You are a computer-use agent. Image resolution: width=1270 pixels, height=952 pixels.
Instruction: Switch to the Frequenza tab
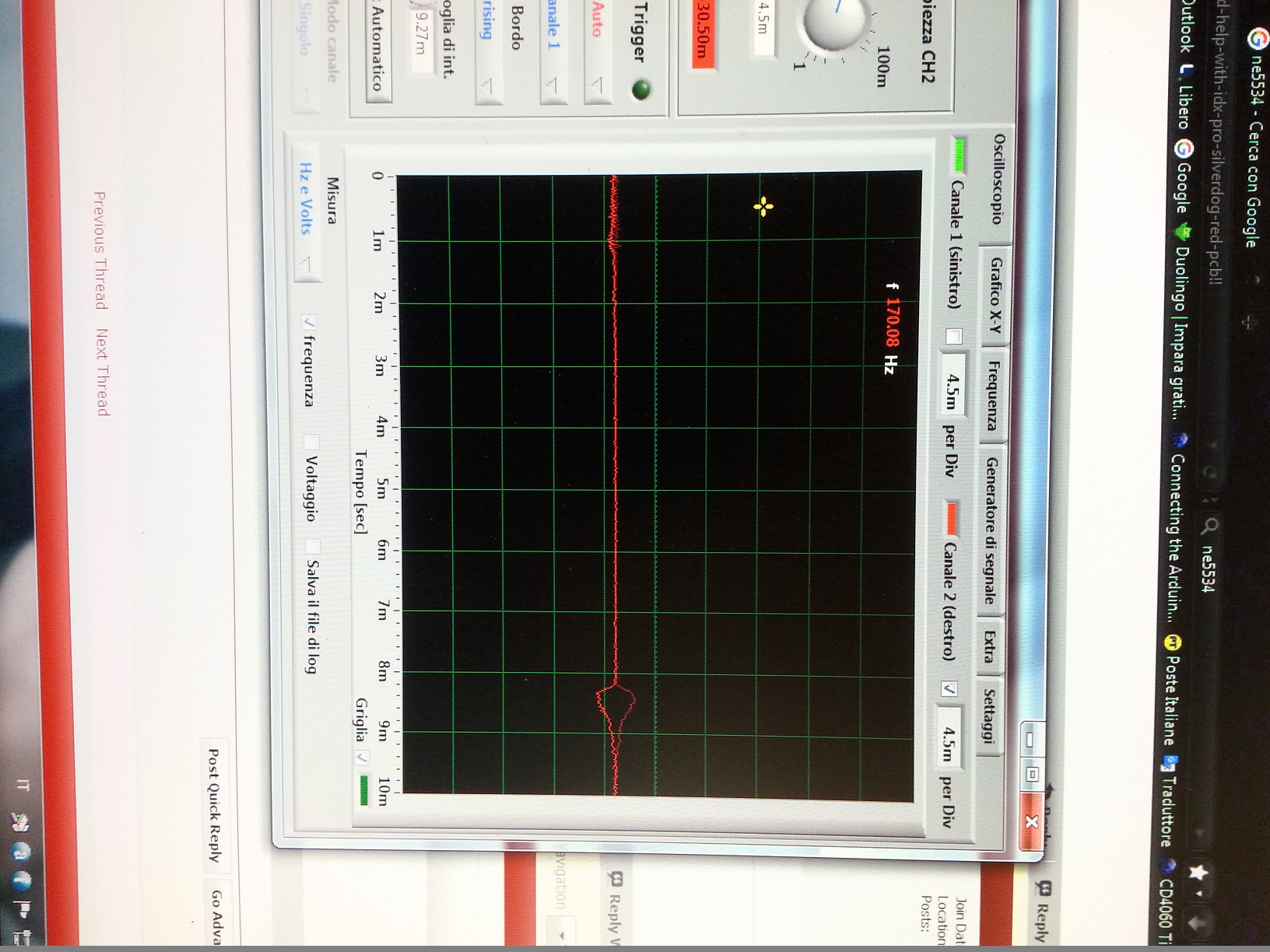[x=993, y=395]
